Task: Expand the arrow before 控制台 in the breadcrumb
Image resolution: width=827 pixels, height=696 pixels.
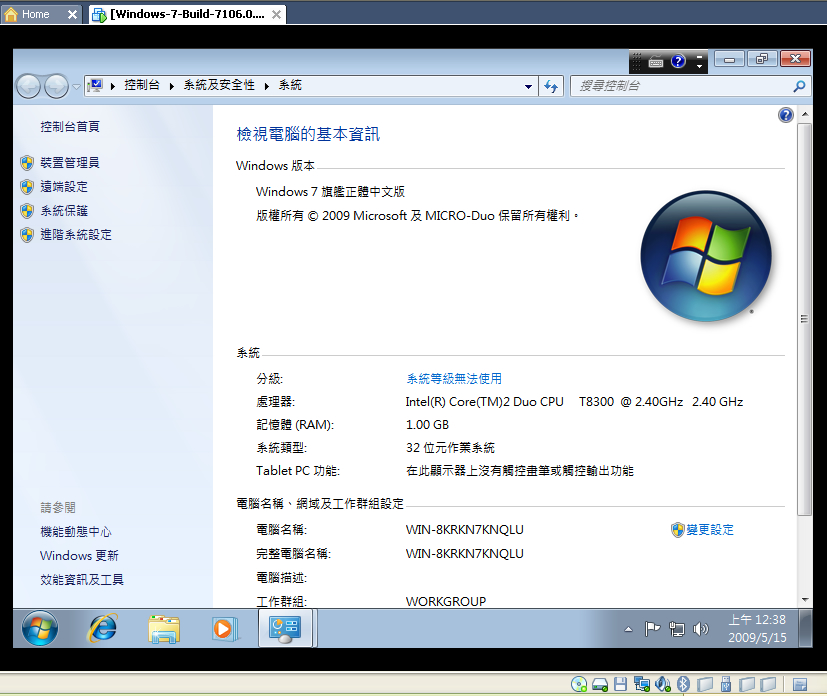Action: pyautogui.click(x=113, y=86)
